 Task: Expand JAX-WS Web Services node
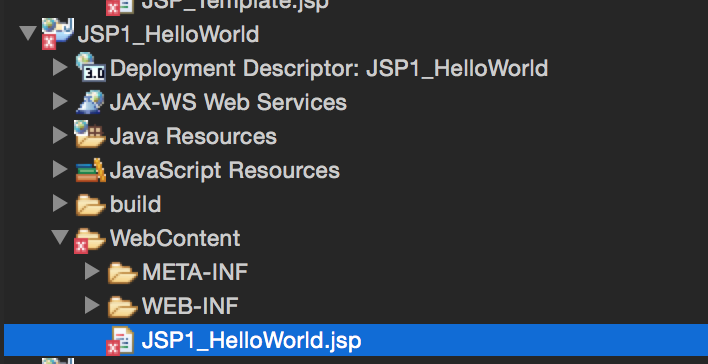pyautogui.click(x=60, y=101)
